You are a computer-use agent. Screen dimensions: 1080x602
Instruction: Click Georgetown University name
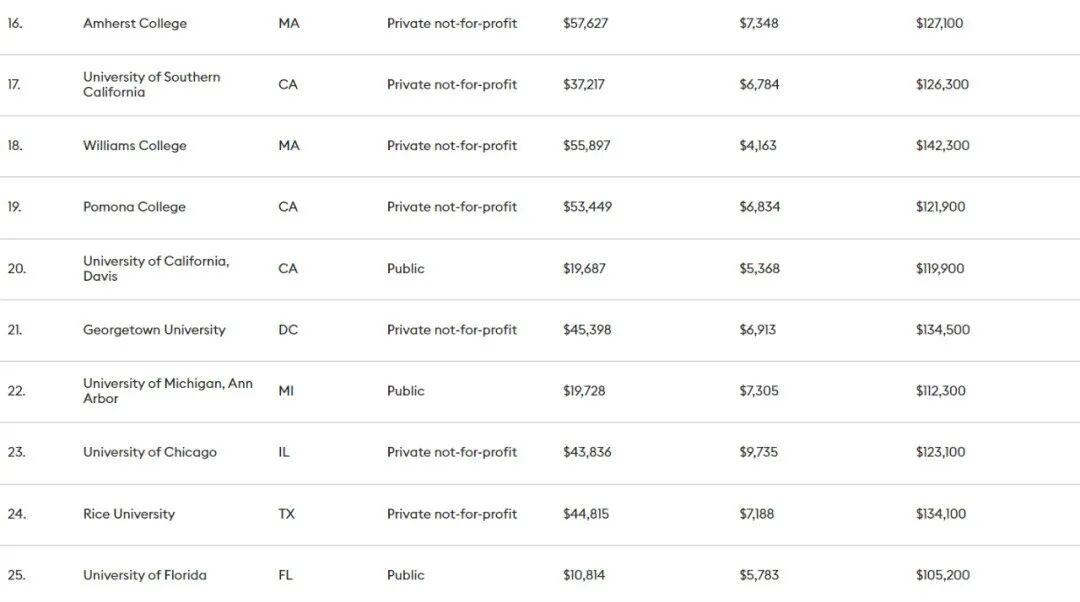tap(154, 330)
